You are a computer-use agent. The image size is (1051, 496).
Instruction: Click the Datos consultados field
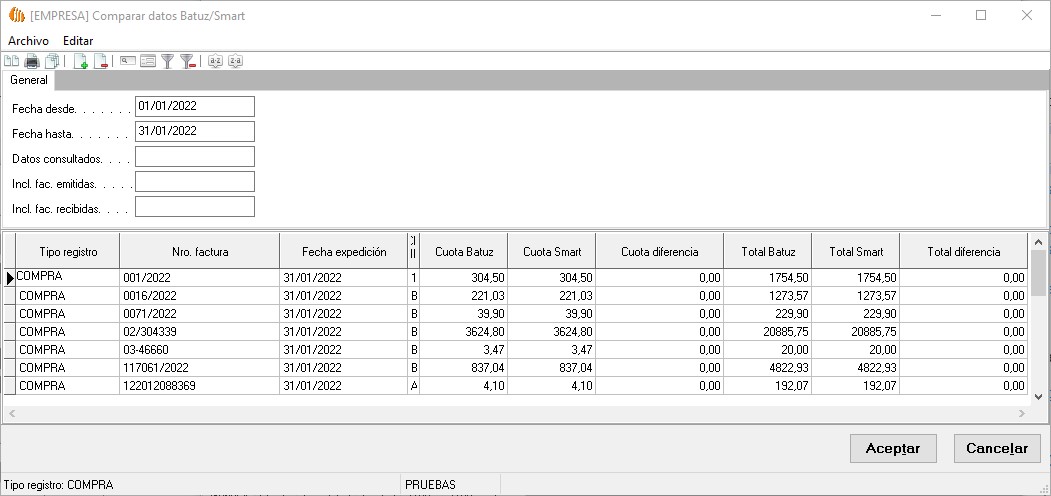194,157
